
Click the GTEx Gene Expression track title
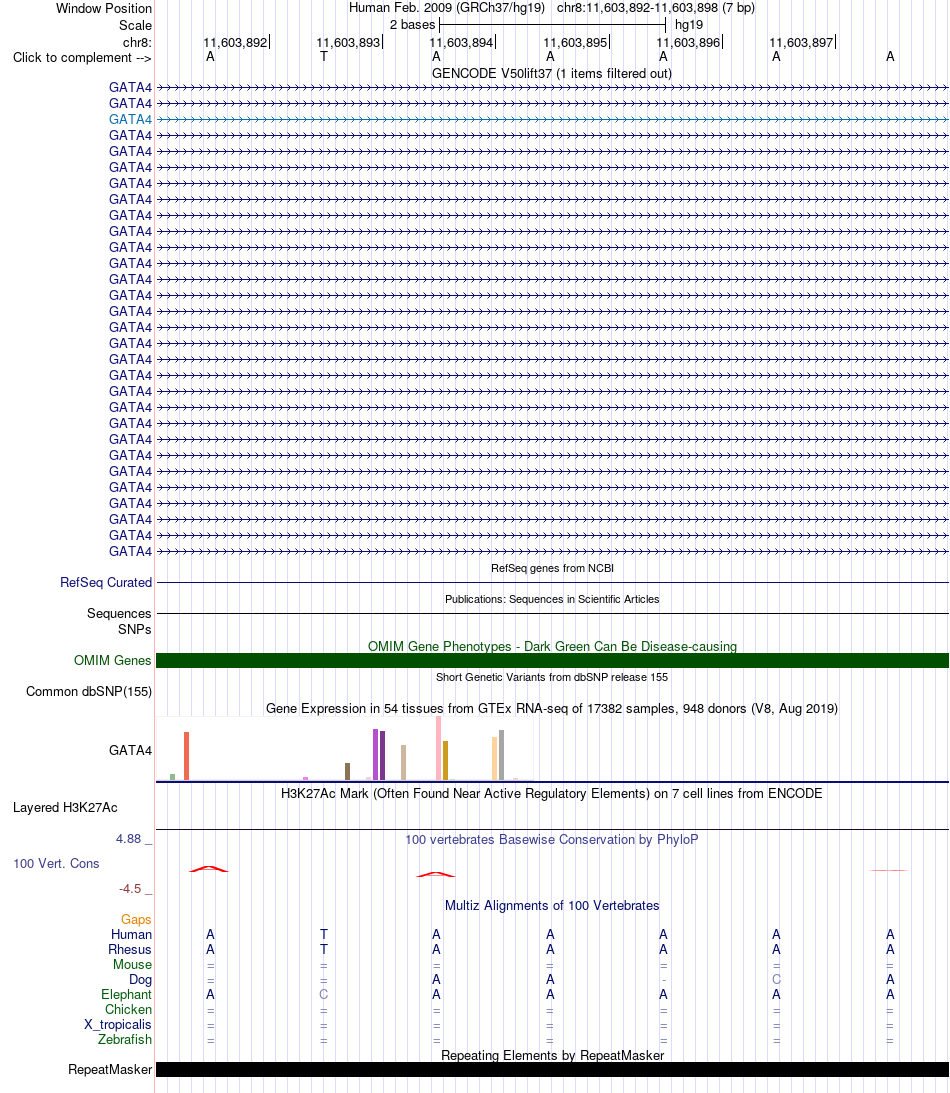551,708
